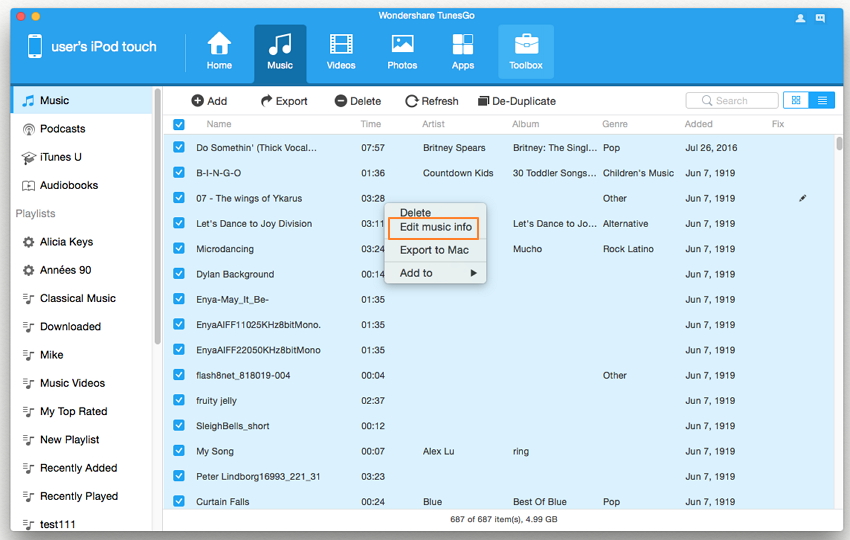Sort songs by Added column header
This screenshot has height=540, width=850.
(699, 125)
